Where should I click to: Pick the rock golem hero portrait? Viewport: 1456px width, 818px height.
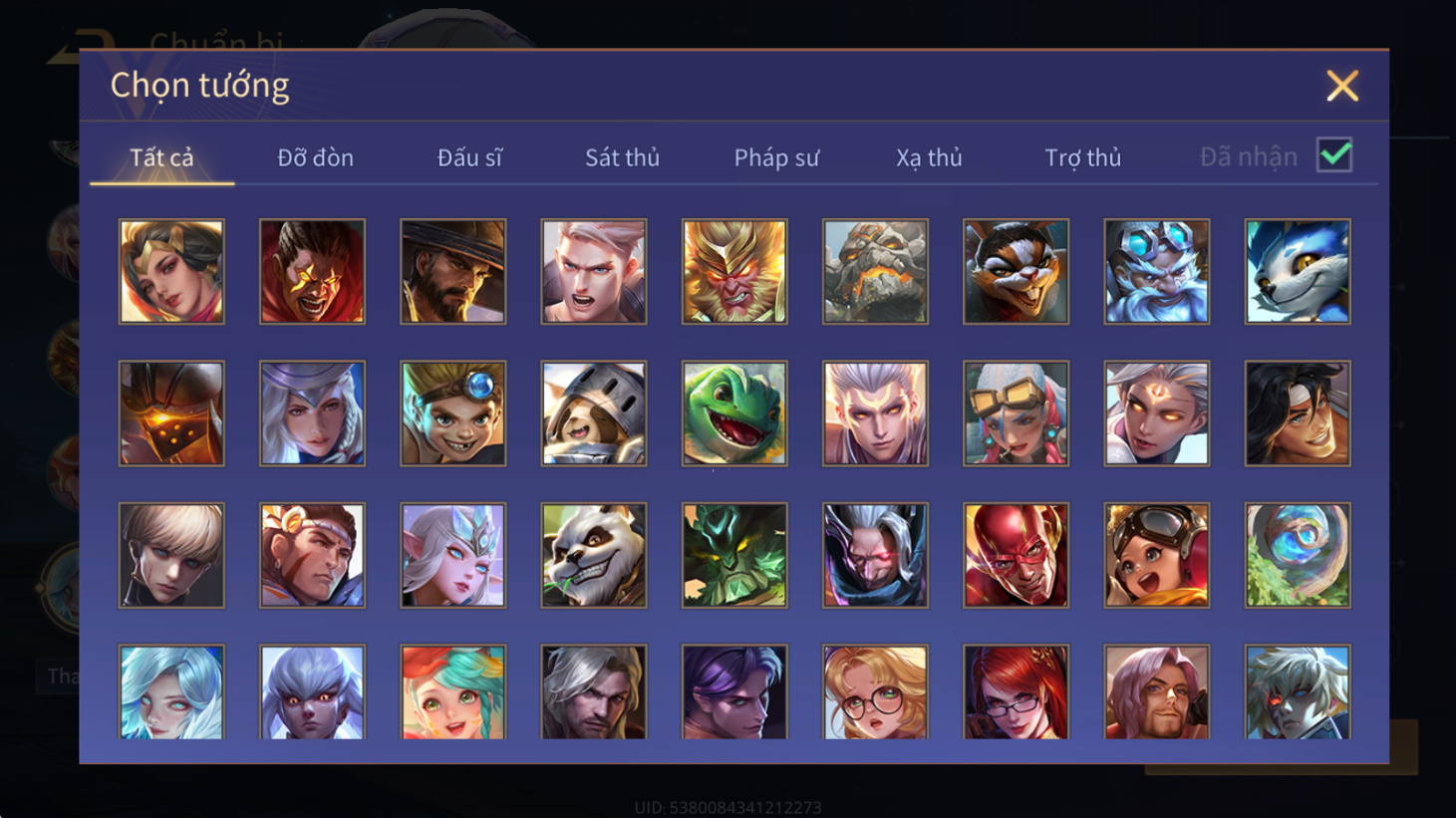click(x=875, y=272)
